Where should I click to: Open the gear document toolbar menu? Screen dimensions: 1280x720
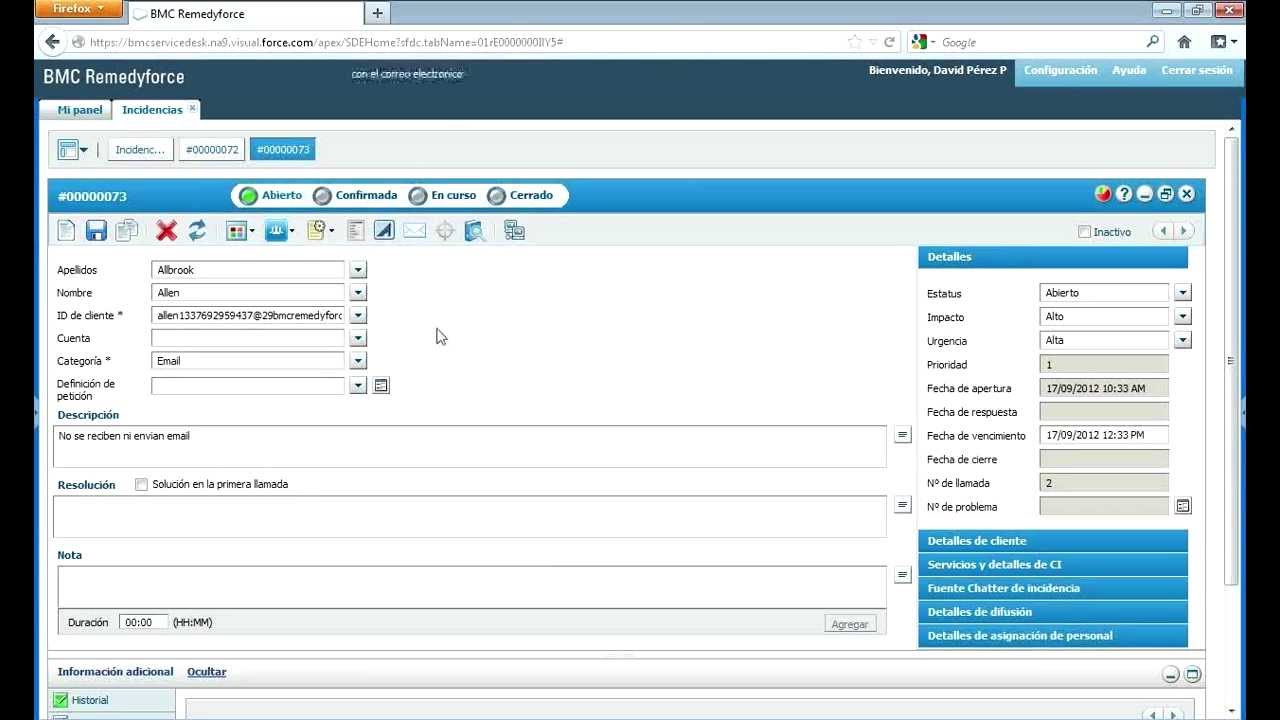[x=320, y=231]
